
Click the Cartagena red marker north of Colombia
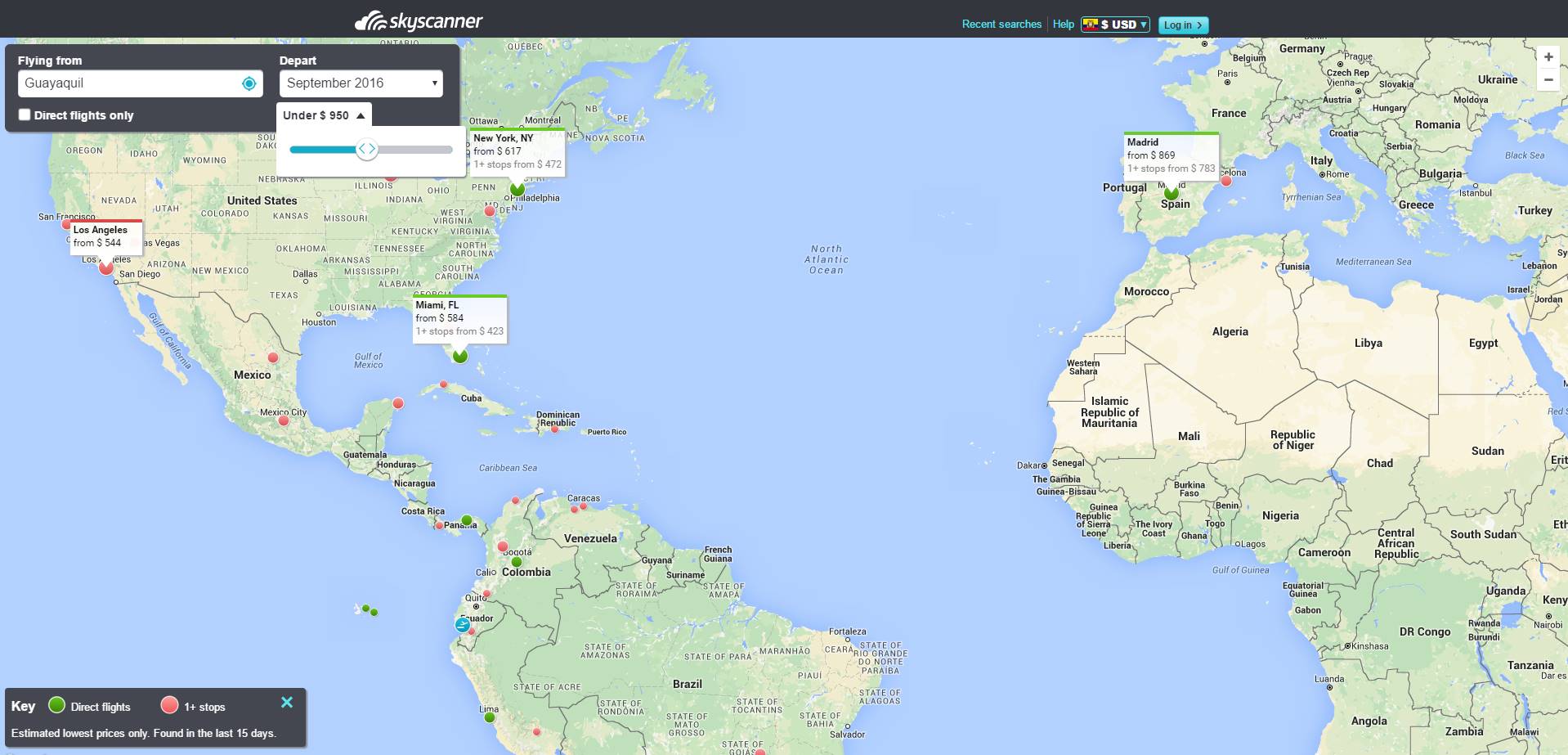pyautogui.click(x=516, y=501)
